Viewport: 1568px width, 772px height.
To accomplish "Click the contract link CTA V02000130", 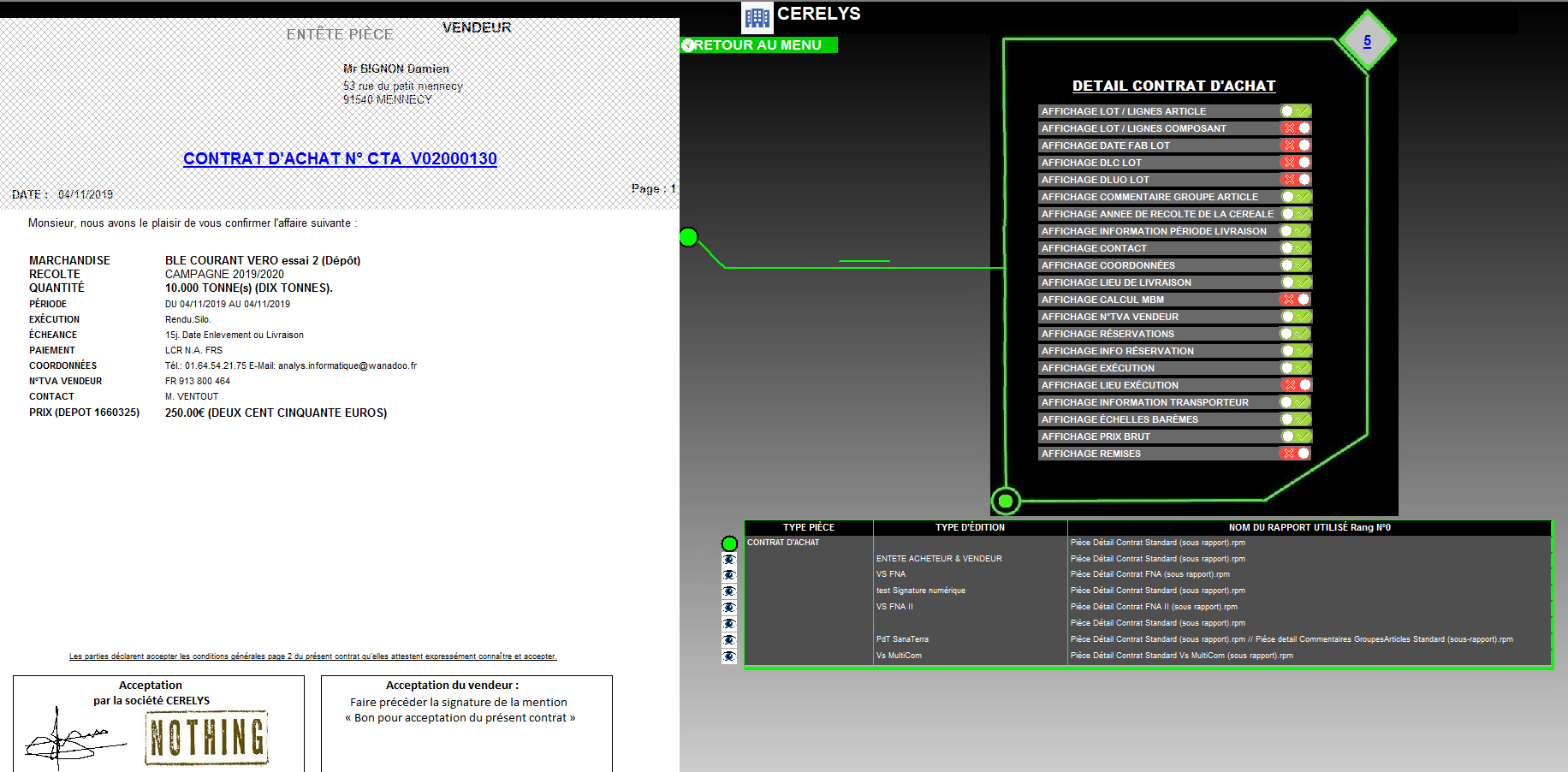I will tap(340, 158).
